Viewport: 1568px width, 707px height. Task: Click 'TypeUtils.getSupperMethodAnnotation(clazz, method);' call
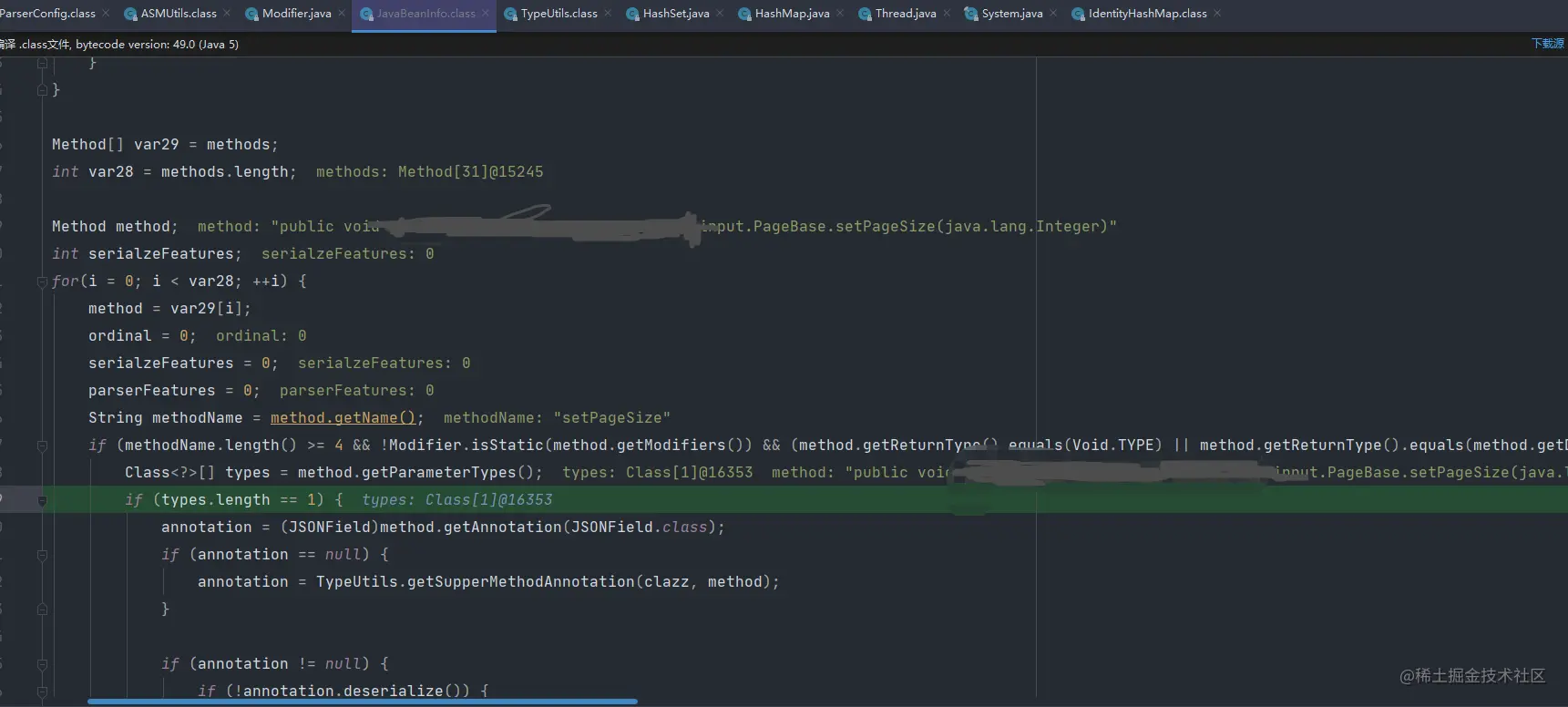[548, 581]
